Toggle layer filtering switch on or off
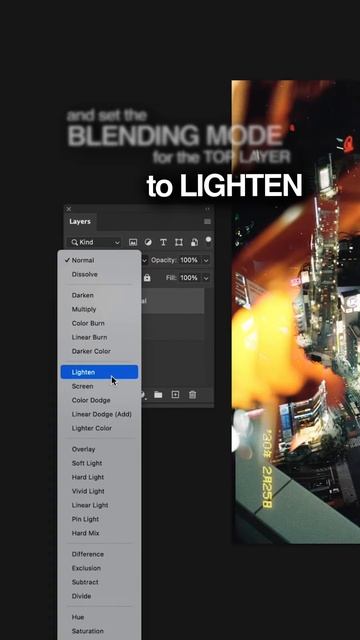Image resolution: width=360 pixels, height=640 pixels. (209, 241)
